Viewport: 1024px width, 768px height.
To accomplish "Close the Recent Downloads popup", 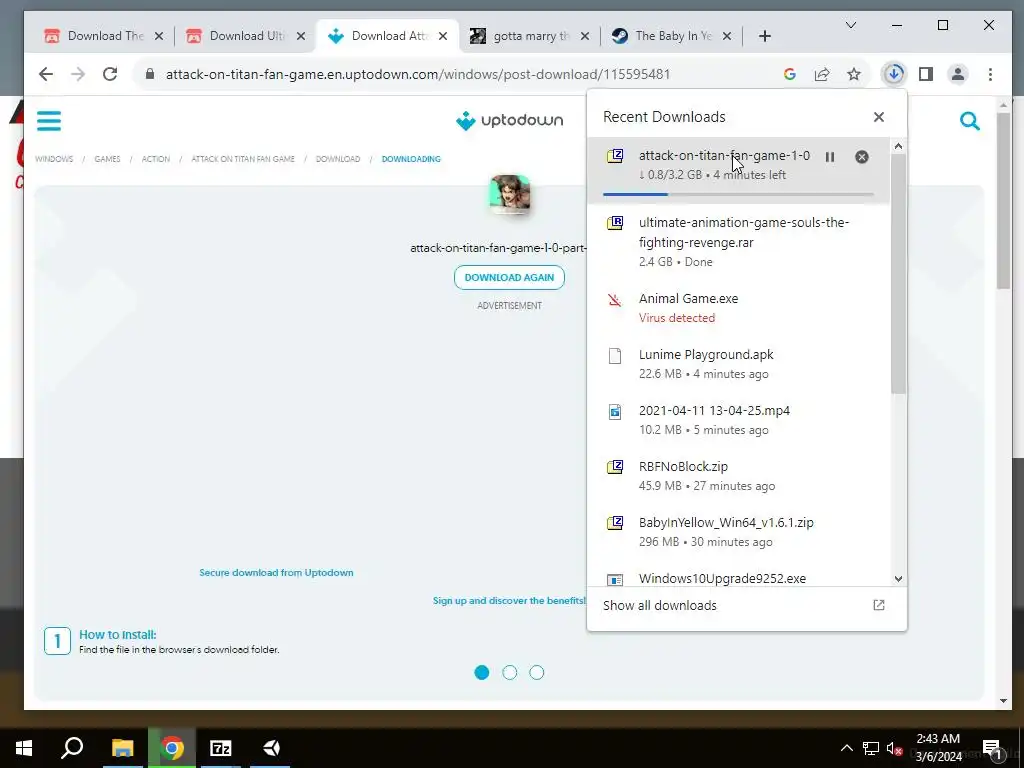I will (x=878, y=117).
